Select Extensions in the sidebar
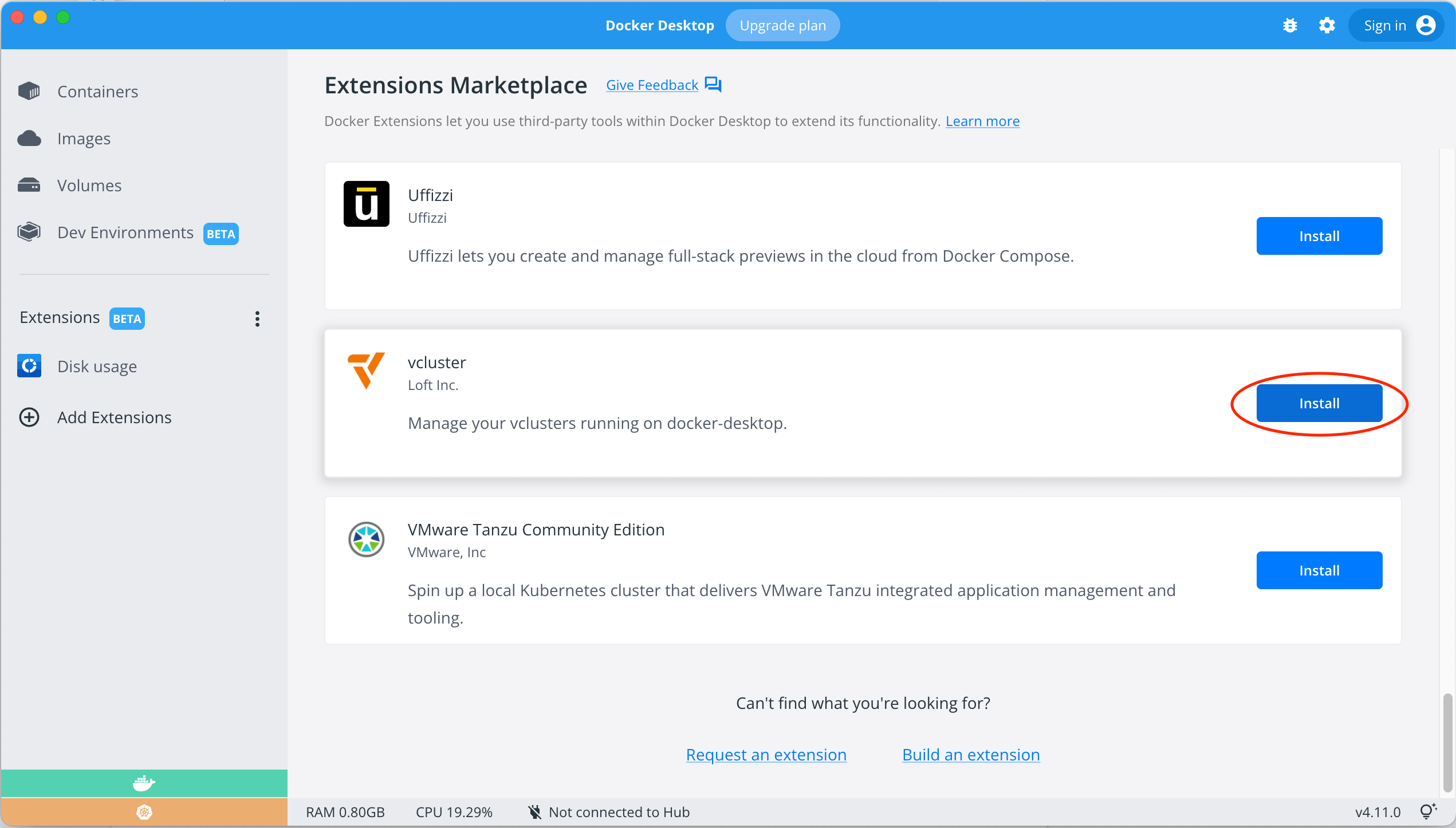The width and height of the screenshot is (1456, 828). [59, 317]
